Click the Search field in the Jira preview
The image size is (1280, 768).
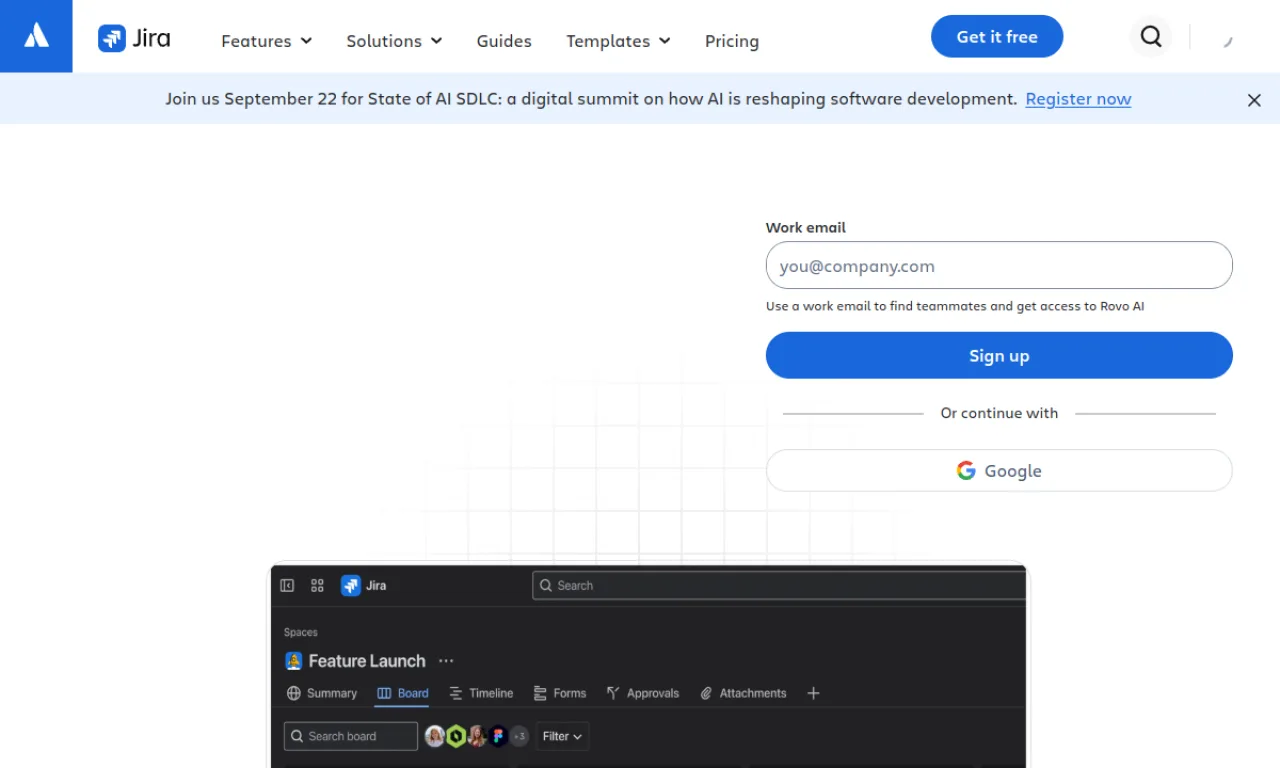tap(779, 585)
